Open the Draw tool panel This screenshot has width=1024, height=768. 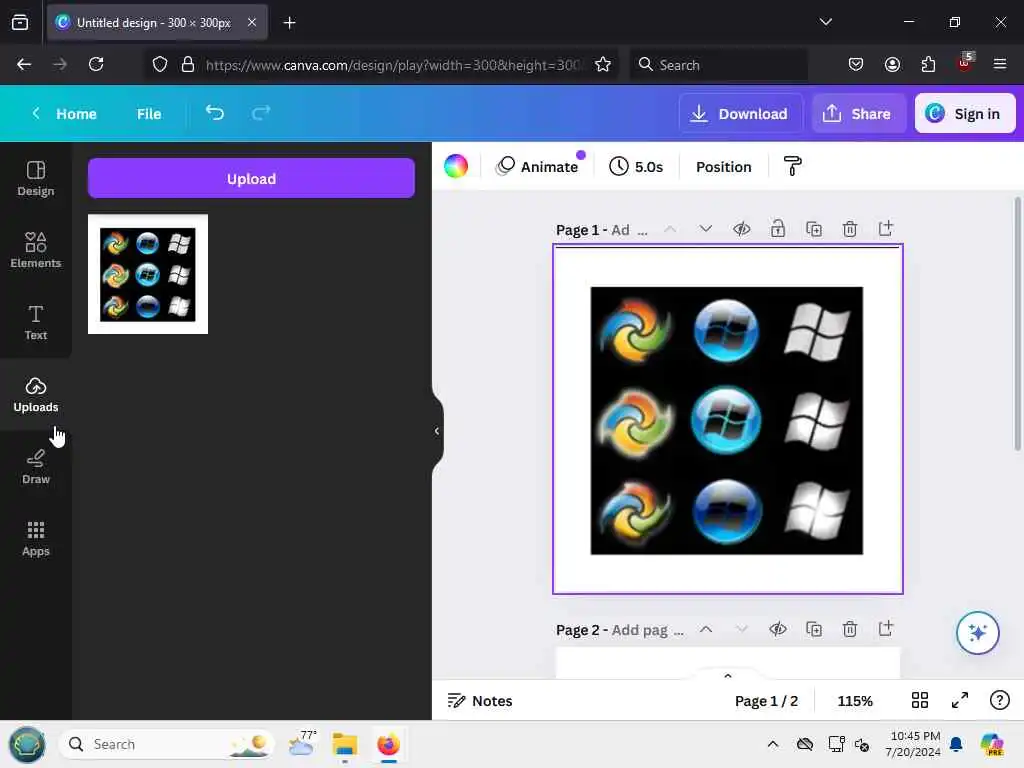[35, 466]
